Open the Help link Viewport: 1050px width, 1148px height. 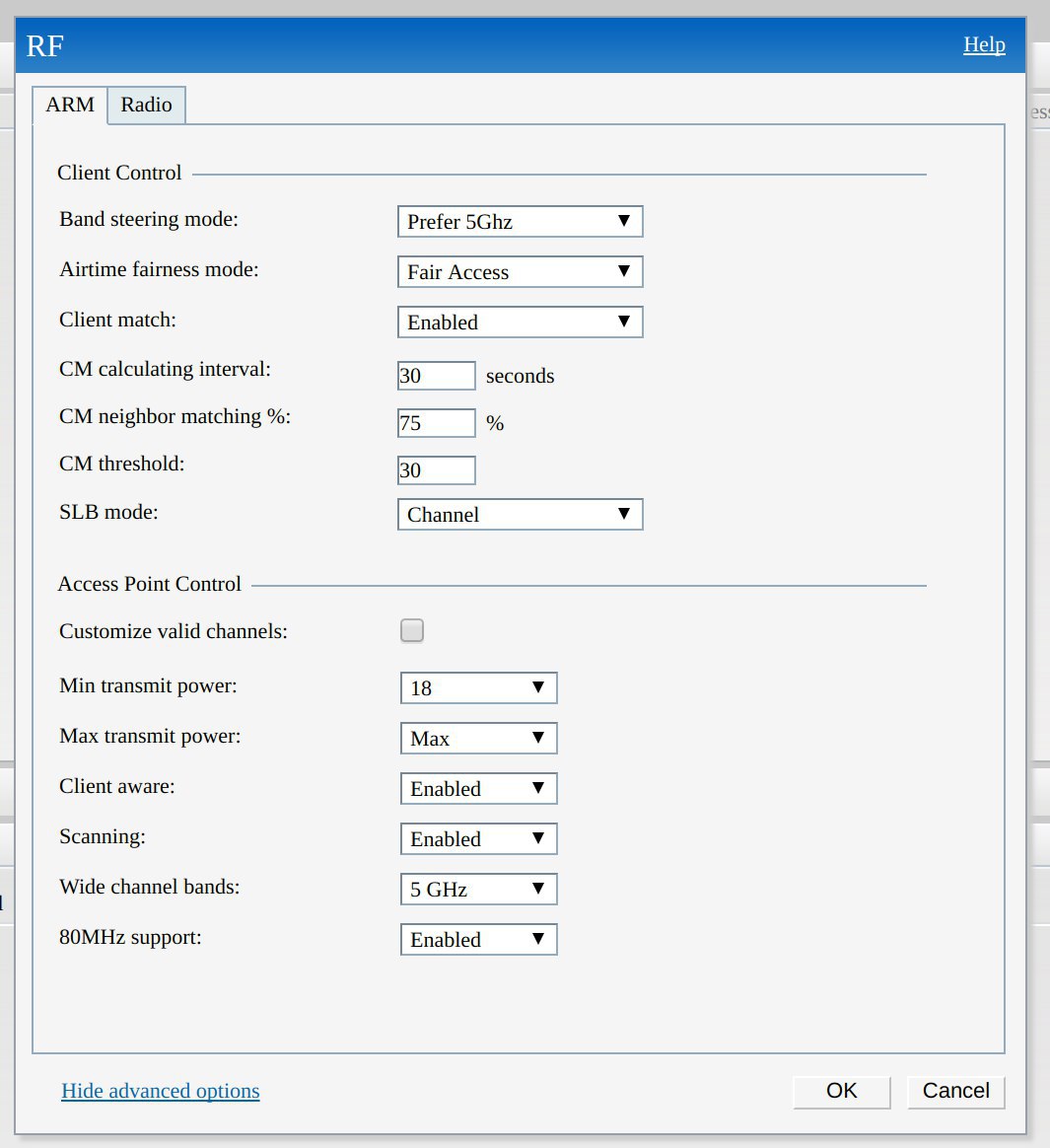coord(984,44)
